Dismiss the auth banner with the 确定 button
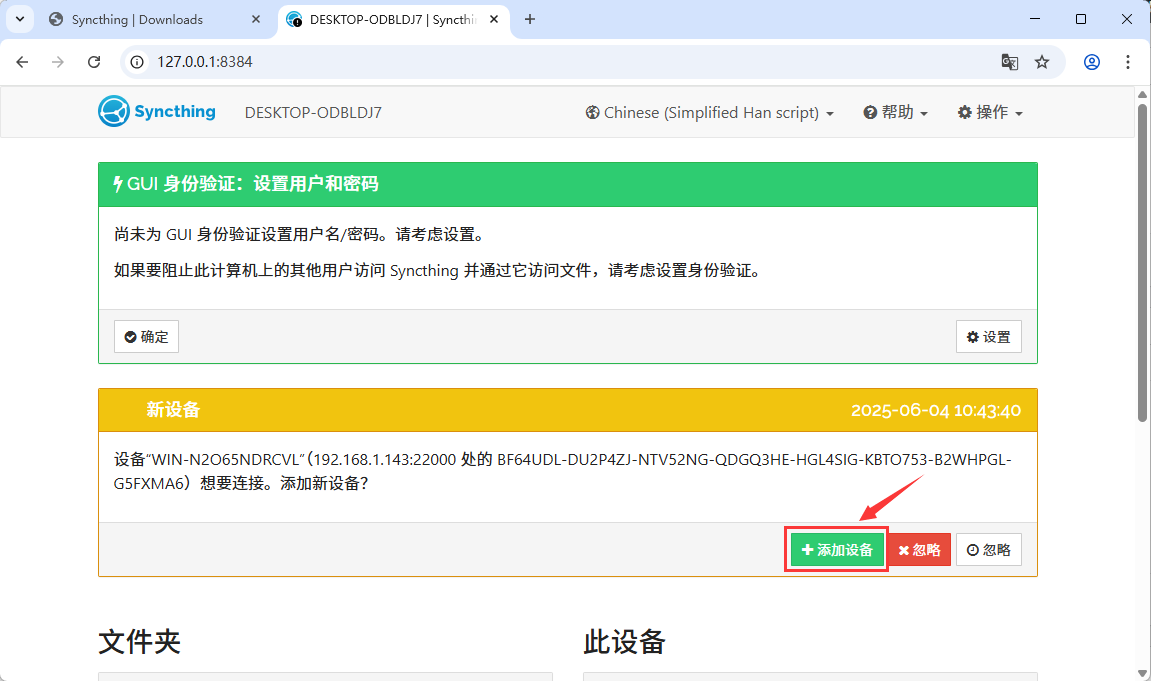The image size is (1151, 682). click(x=146, y=336)
